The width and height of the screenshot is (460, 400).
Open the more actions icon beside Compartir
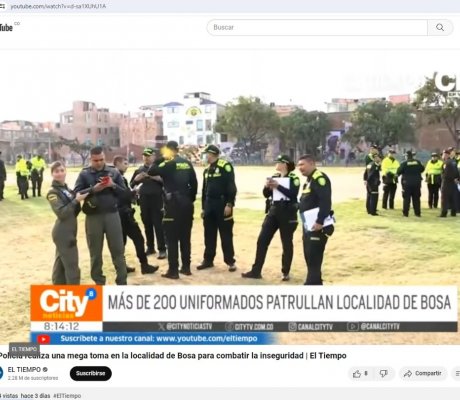457,374
